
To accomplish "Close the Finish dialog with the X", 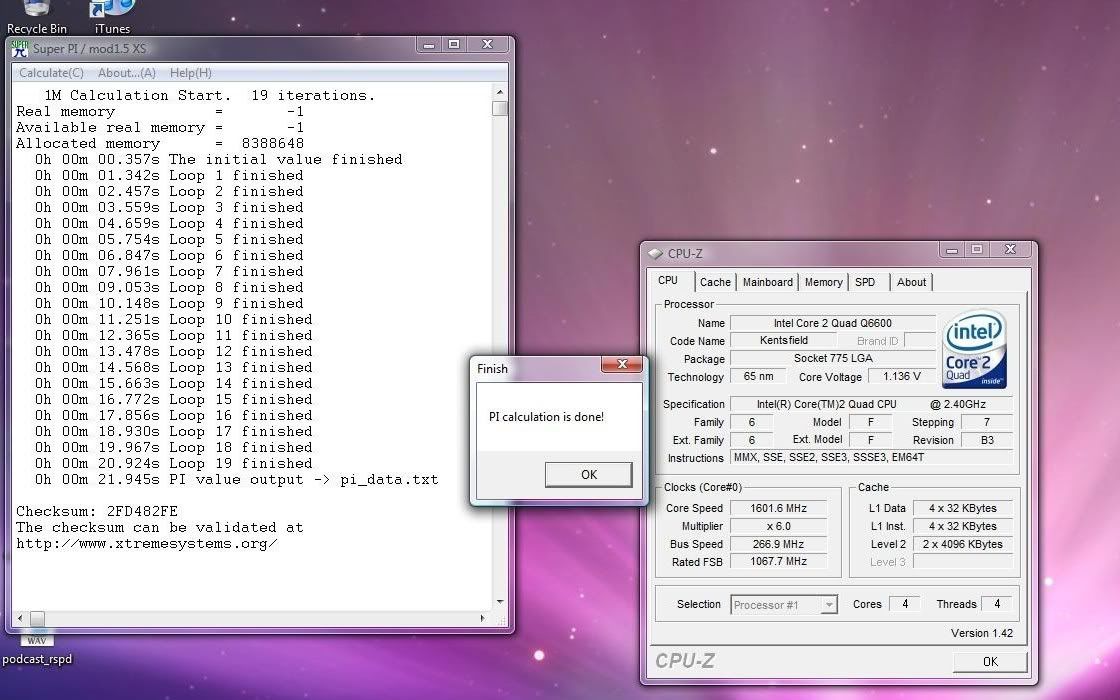I will tap(622, 364).
